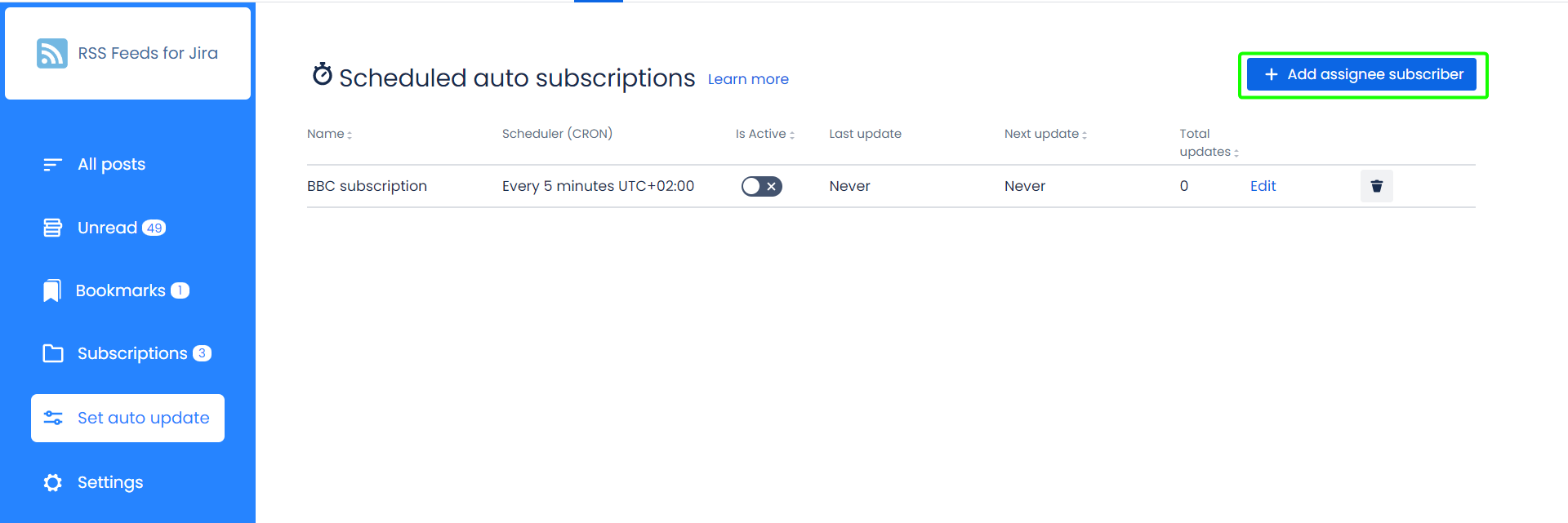The height and width of the screenshot is (523, 1568).
Task: Click the Settings gear icon
Action: point(53,482)
